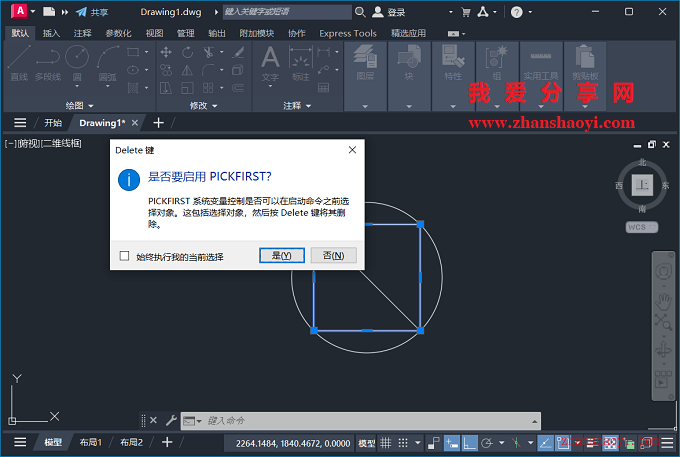Select the Move tool in 修改
Screen dimensions: 680x457
tap(166, 52)
